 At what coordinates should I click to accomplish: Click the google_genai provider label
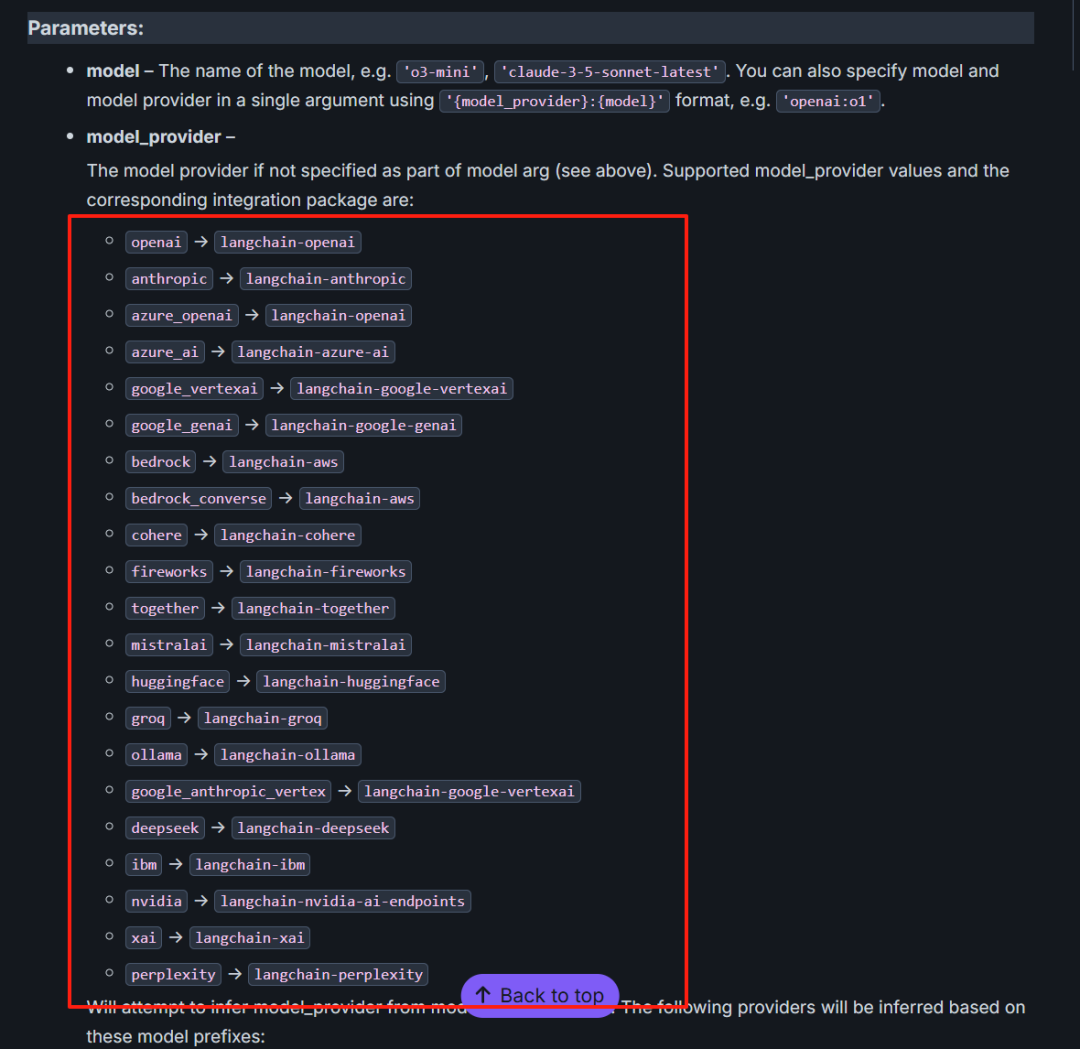tap(181, 425)
